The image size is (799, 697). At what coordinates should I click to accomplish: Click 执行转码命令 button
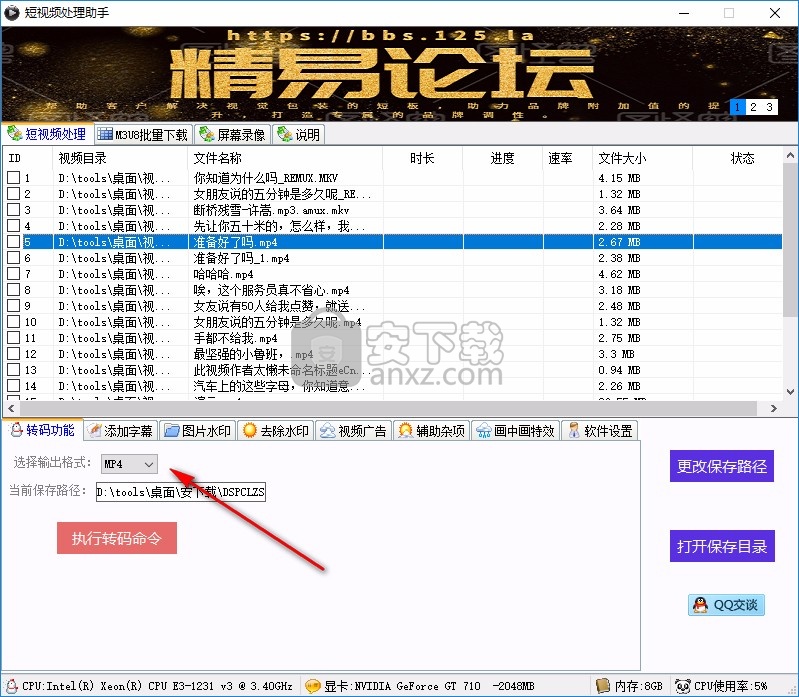(117, 538)
